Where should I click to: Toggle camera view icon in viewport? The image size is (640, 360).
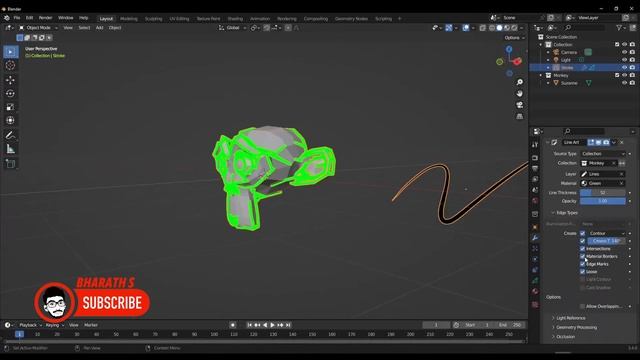point(520,105)
